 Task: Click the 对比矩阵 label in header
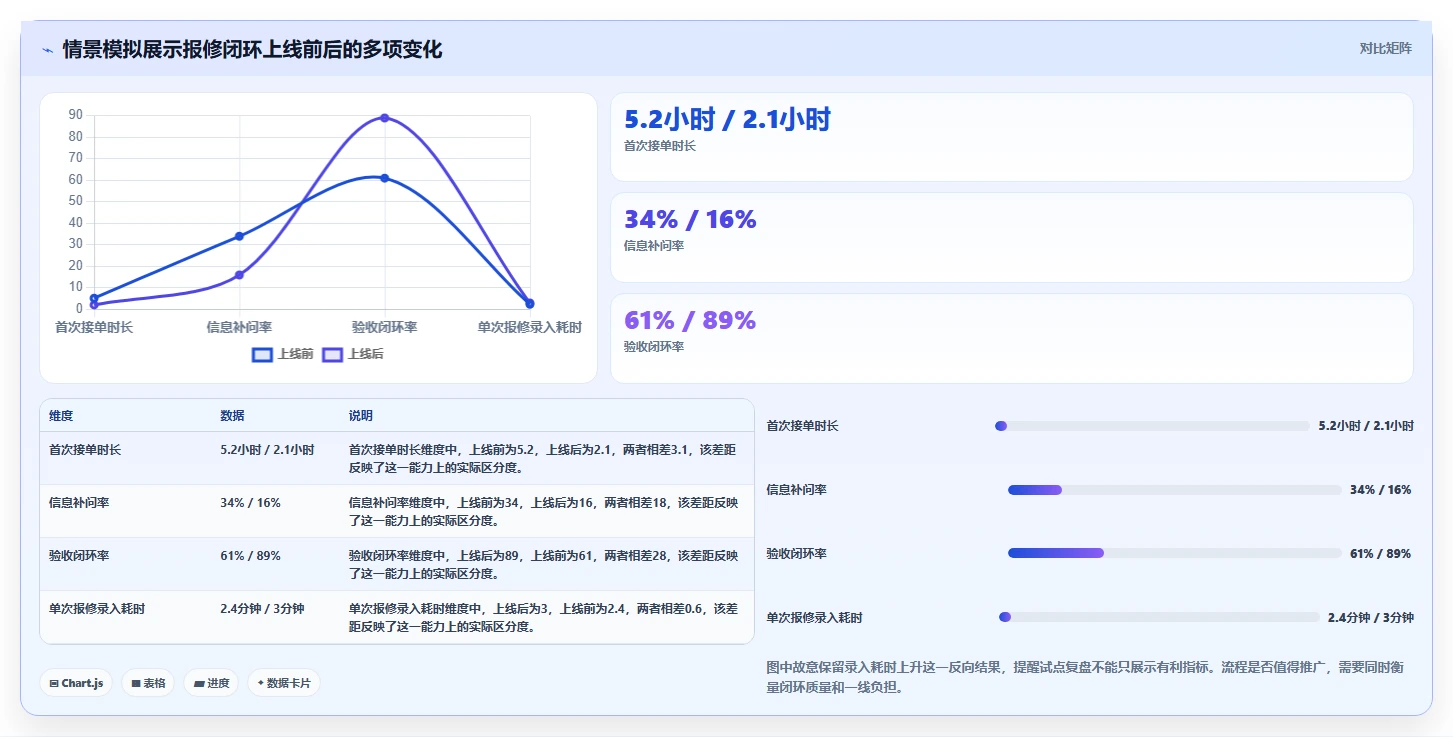1385,48
